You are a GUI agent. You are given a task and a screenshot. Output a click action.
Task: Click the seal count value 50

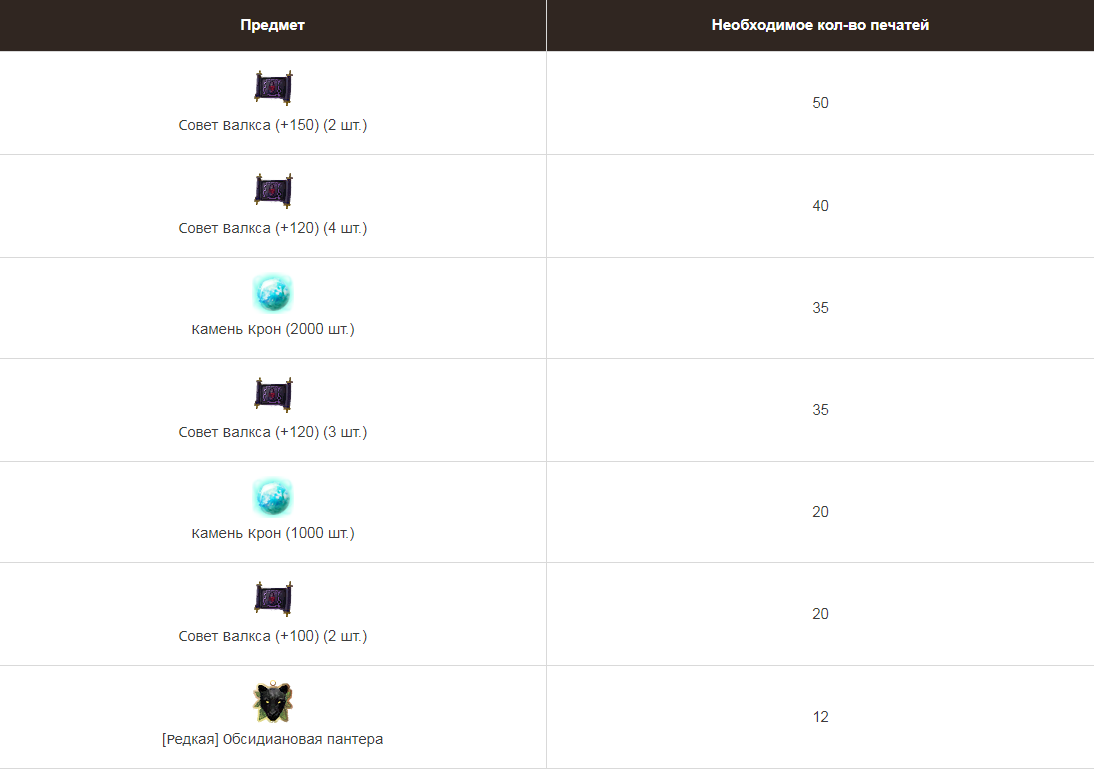tap(820, 103)
